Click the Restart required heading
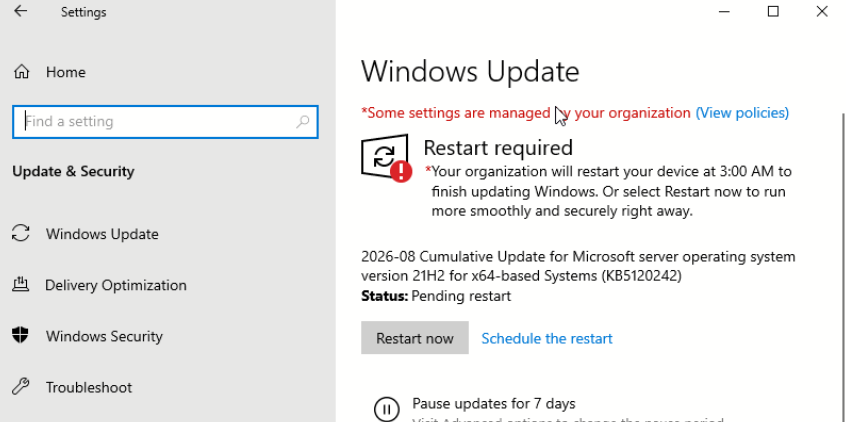 click(x=498, y=148)
